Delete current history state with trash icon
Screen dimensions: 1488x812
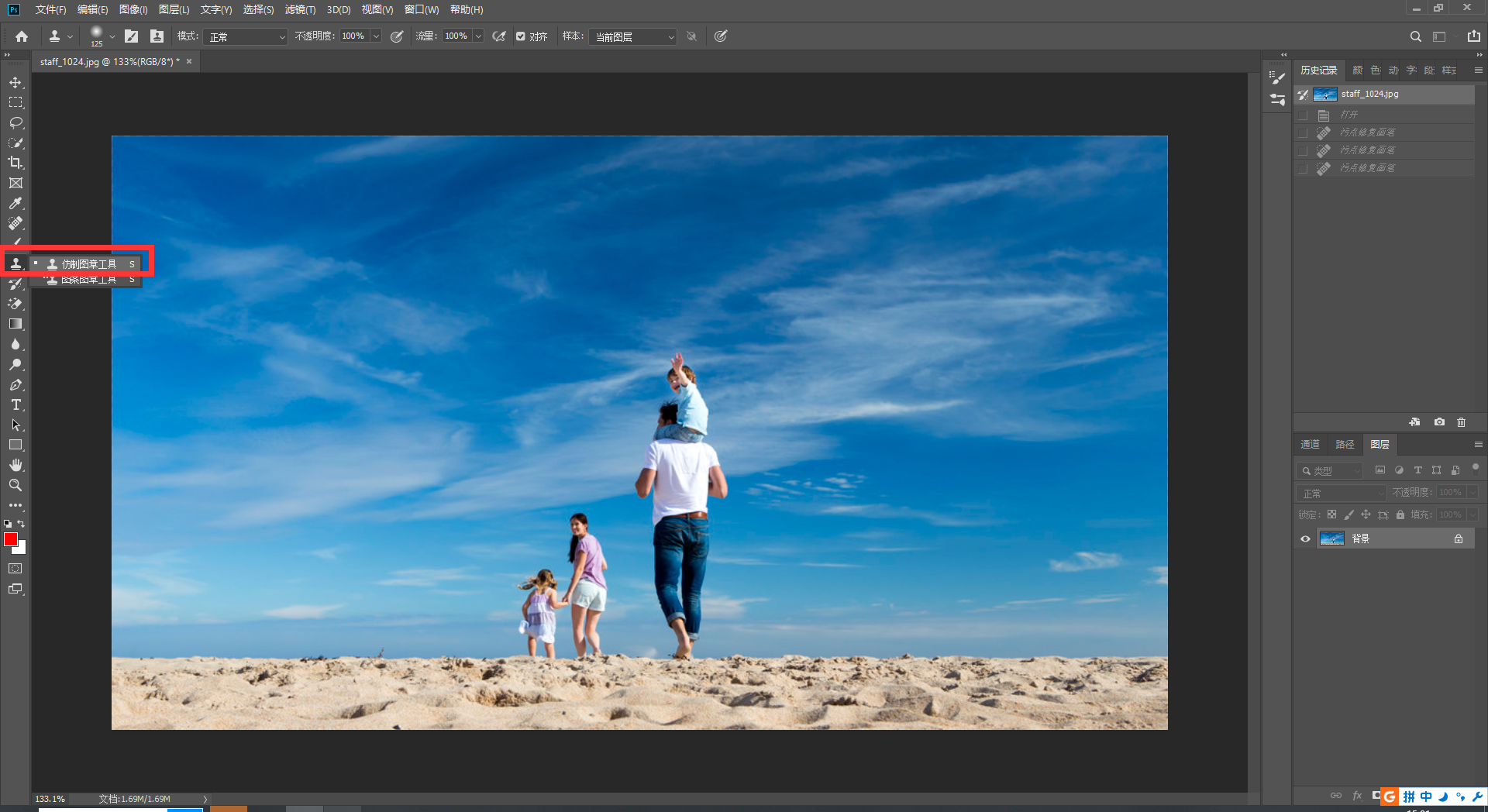tap(1461, 422)
